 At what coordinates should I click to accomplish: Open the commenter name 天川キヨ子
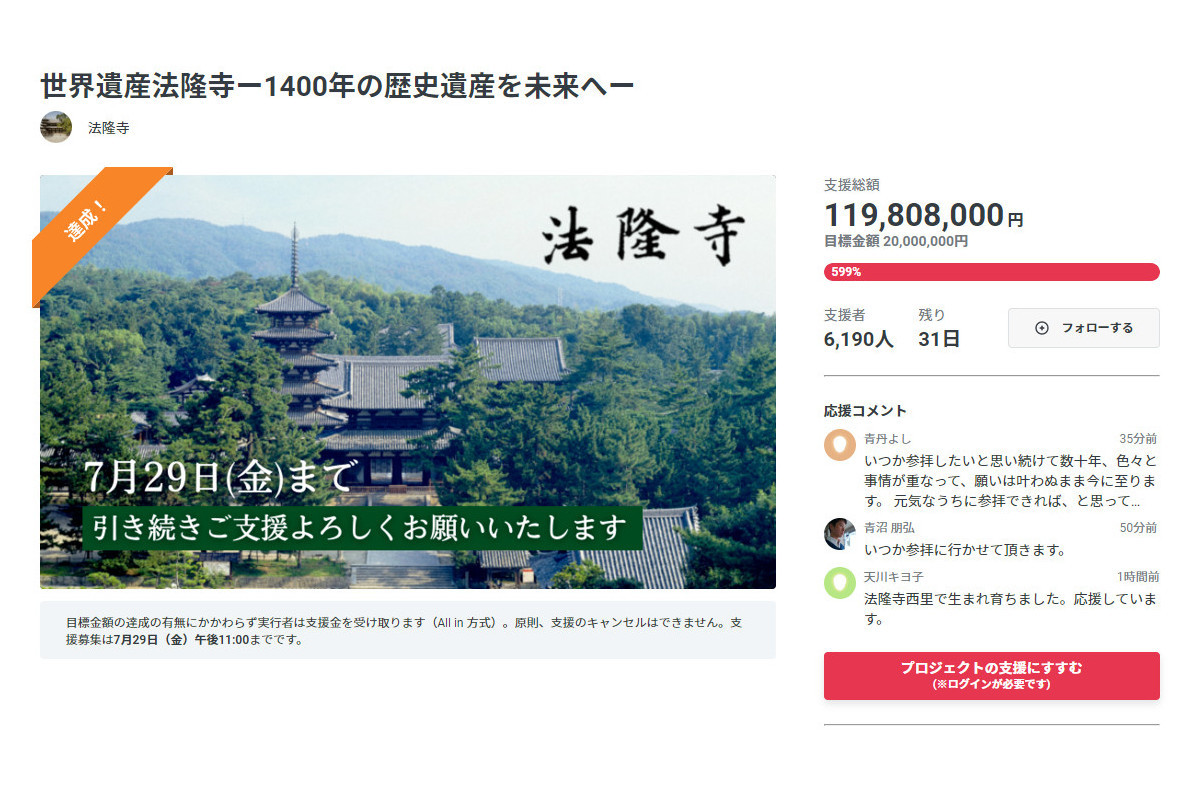pos(893,577)
